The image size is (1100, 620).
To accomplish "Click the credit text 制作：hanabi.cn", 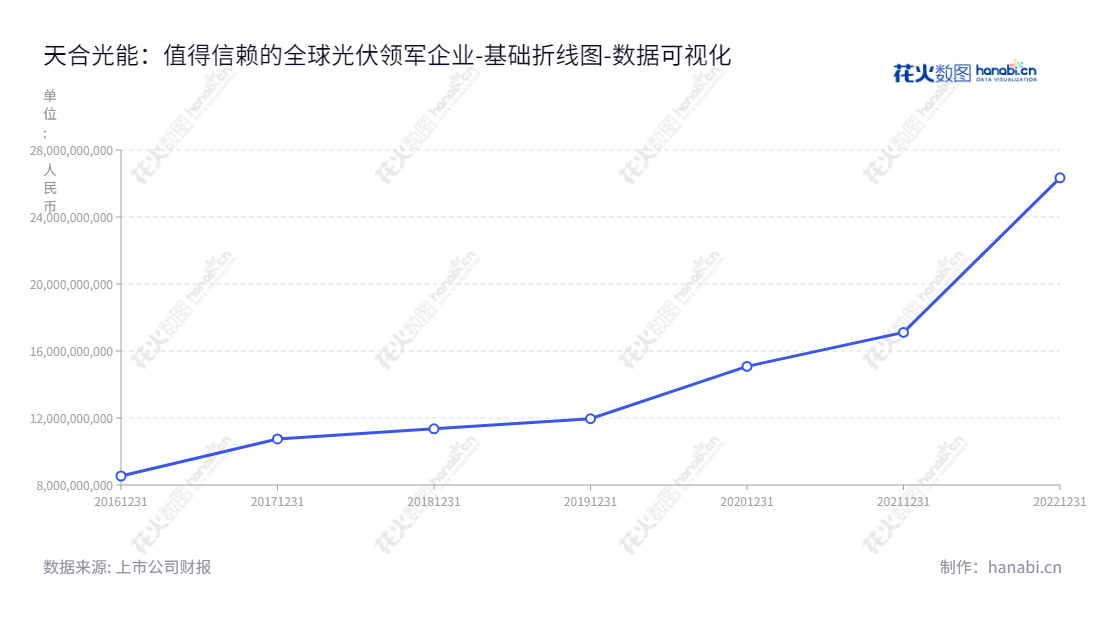I will click(1000, 567).
